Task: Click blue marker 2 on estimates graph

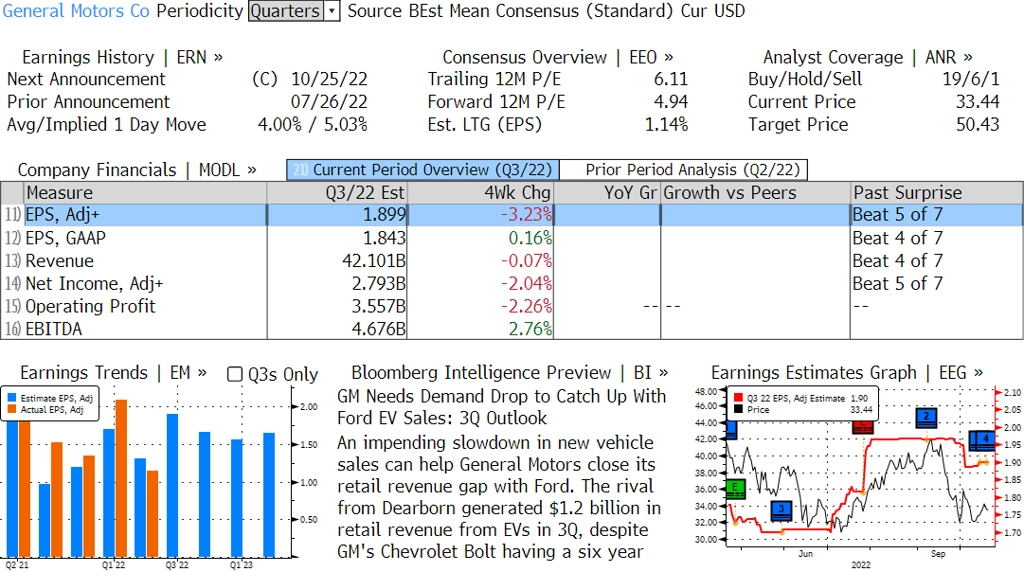Action: (x=926, y=417)
